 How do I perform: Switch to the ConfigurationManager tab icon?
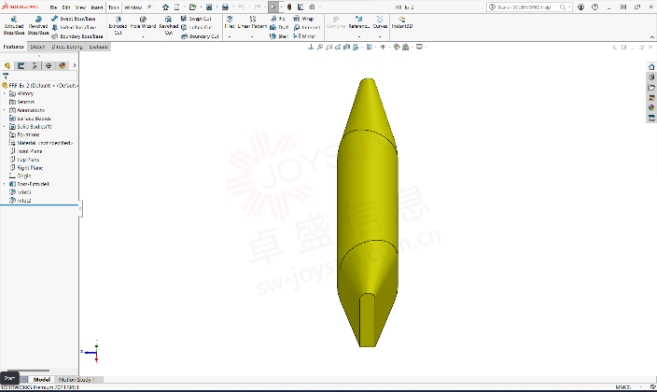coord(35,66)
